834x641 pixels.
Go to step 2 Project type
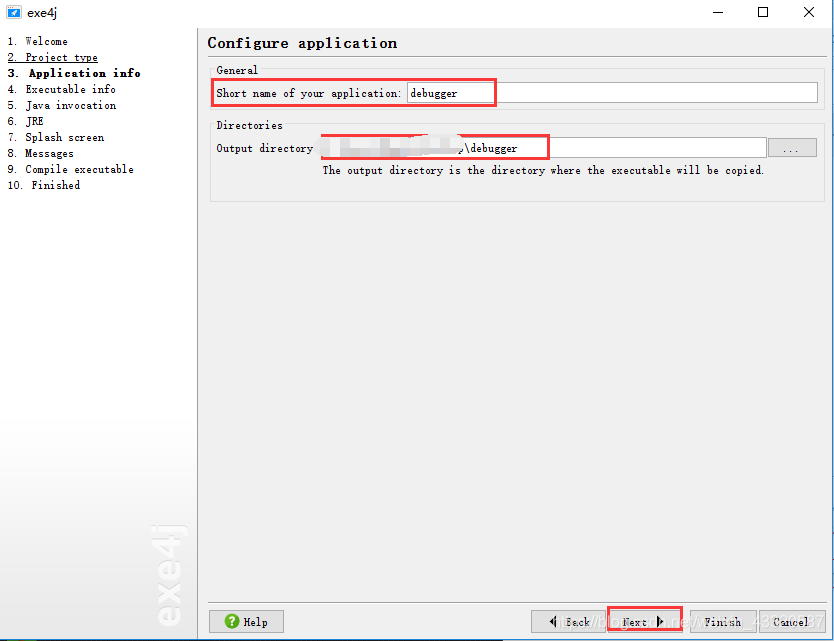(x=53, y=57)
